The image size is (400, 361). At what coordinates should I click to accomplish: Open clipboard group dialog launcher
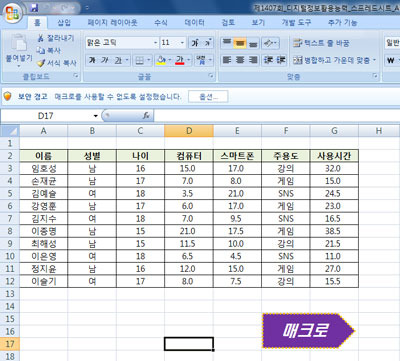76,76
